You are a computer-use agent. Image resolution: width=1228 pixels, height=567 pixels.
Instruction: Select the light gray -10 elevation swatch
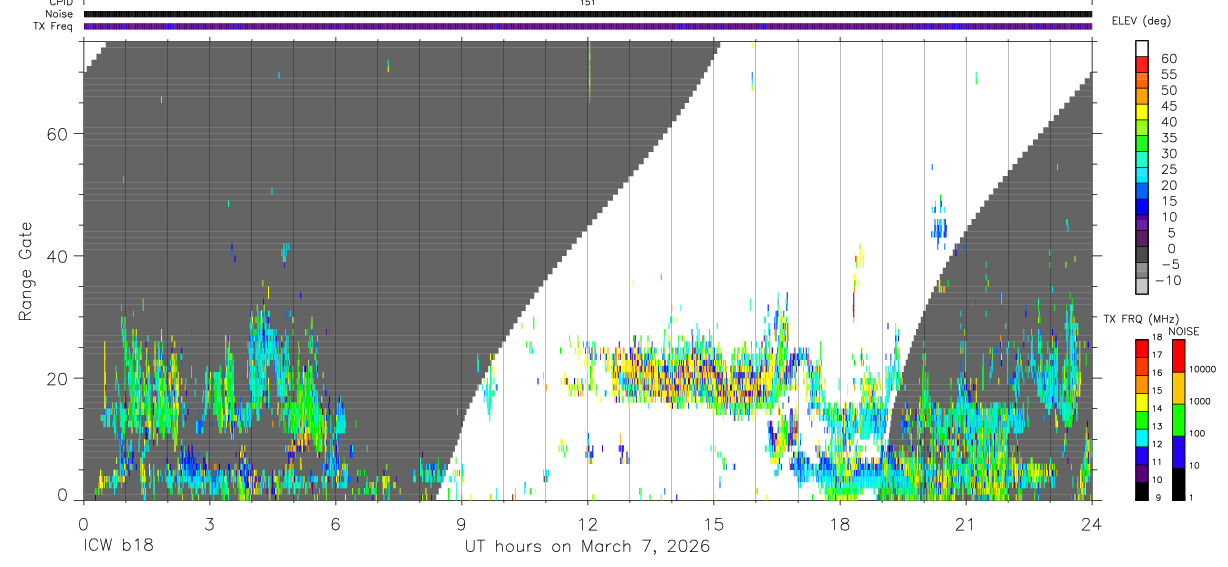coord(1142,286)
